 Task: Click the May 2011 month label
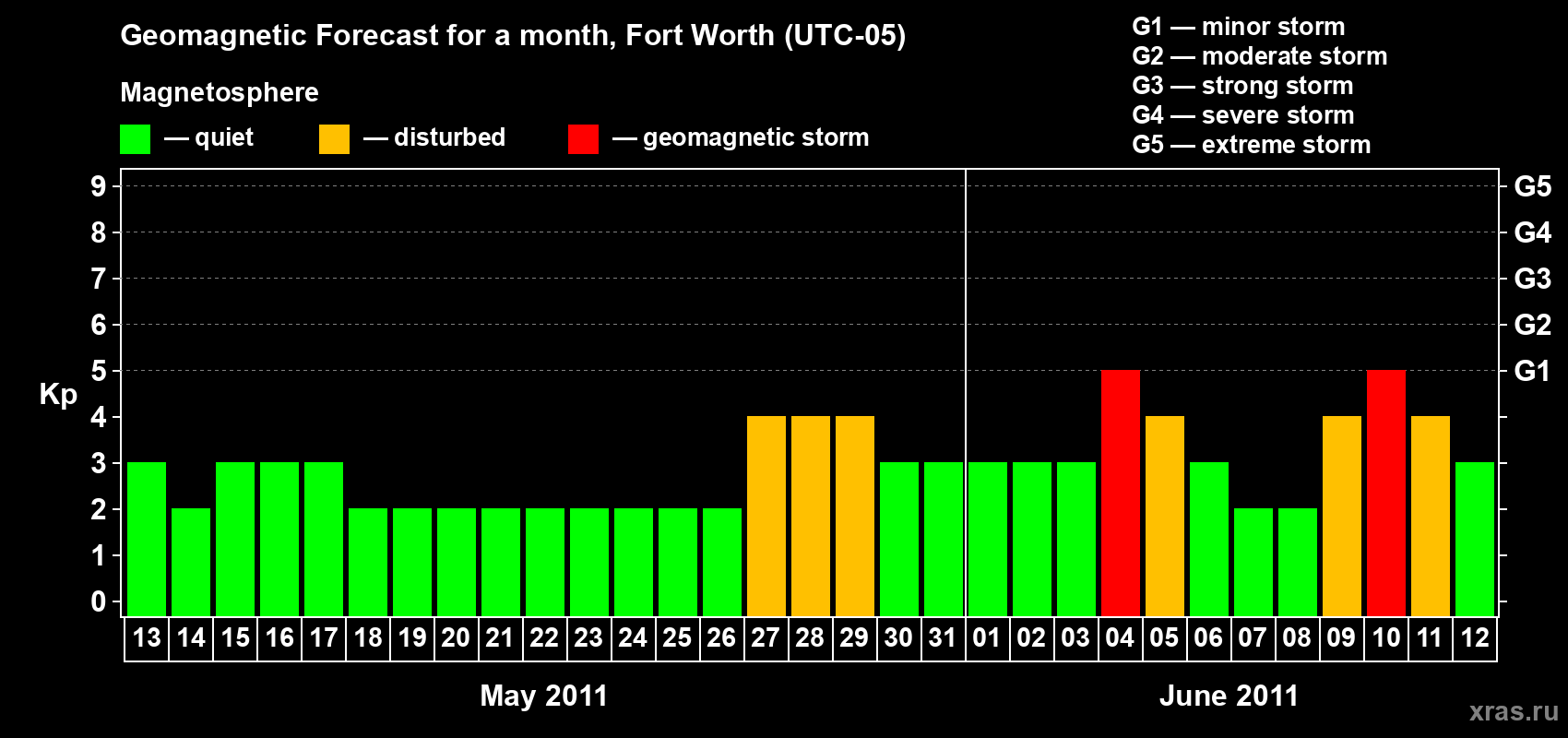click(x=544, y=696)
